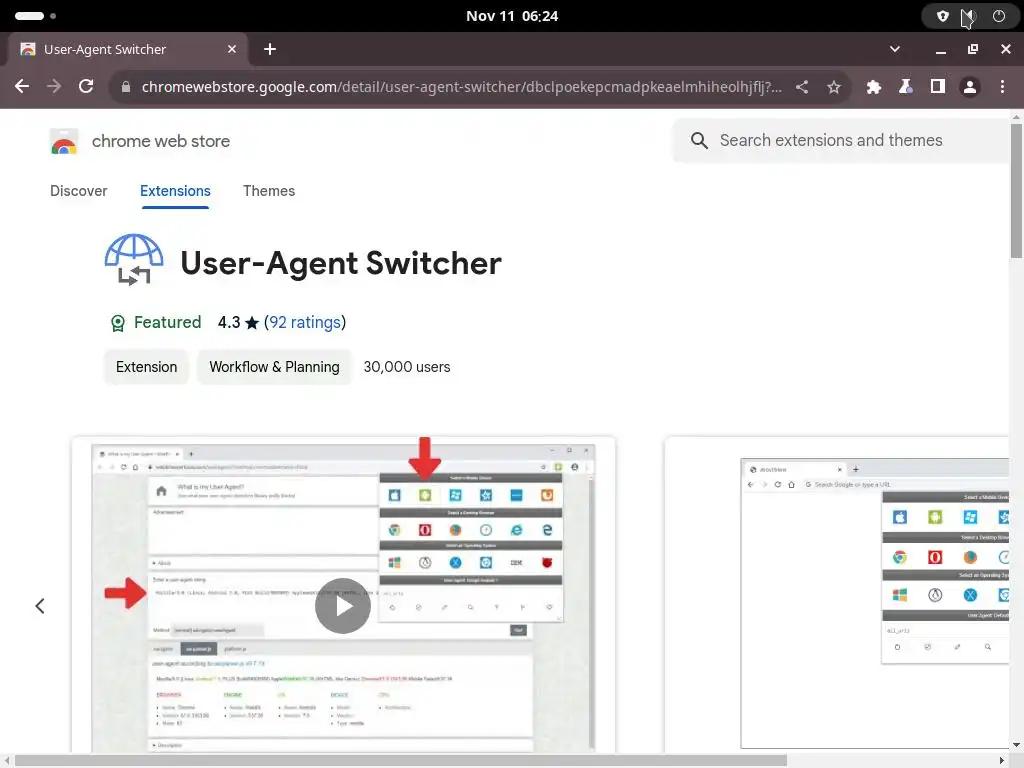The width and height of the screenshot is (1024, 768).
Task: Click the horizontal scrollbar thumb
Action: coord(400,761)
